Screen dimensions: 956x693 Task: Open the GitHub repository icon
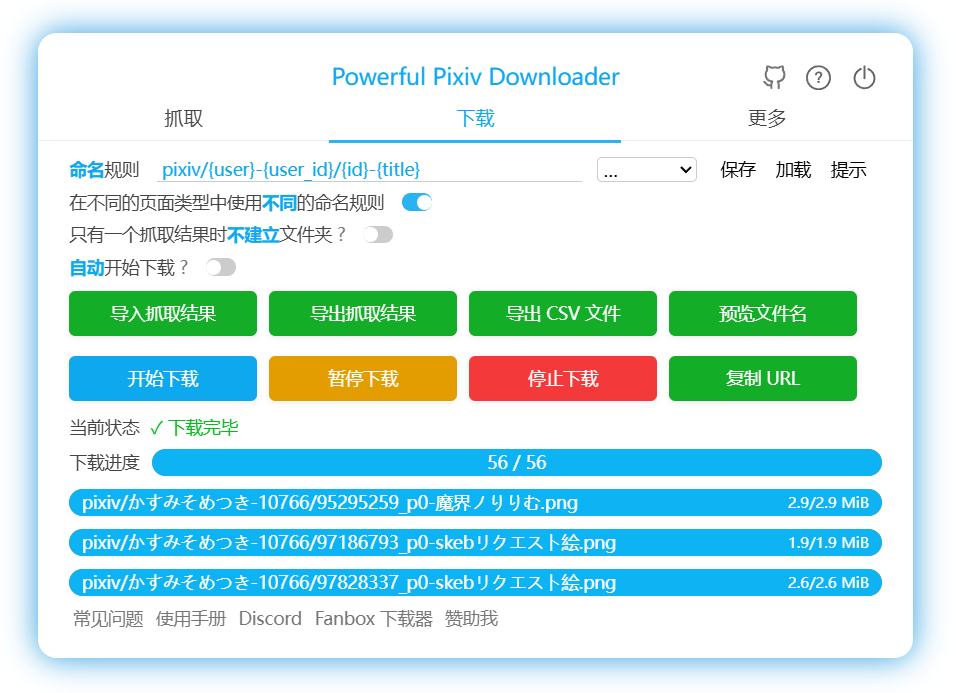[x=774, y=77]
